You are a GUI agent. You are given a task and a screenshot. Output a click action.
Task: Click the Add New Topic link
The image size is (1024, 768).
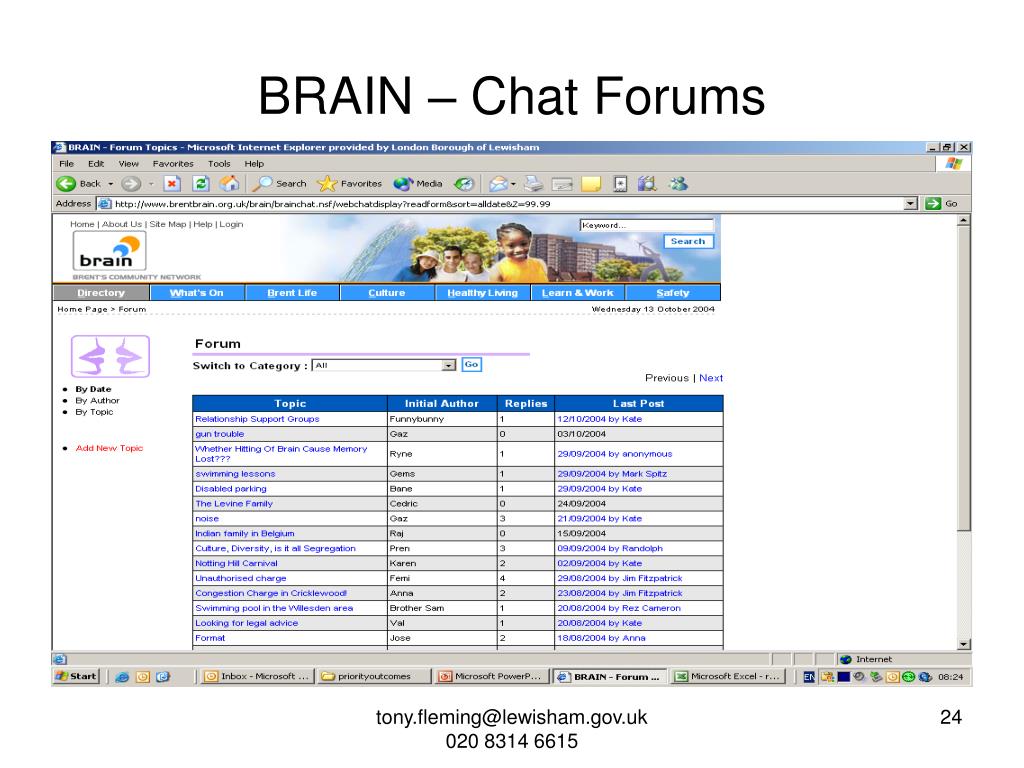[109, 448]
